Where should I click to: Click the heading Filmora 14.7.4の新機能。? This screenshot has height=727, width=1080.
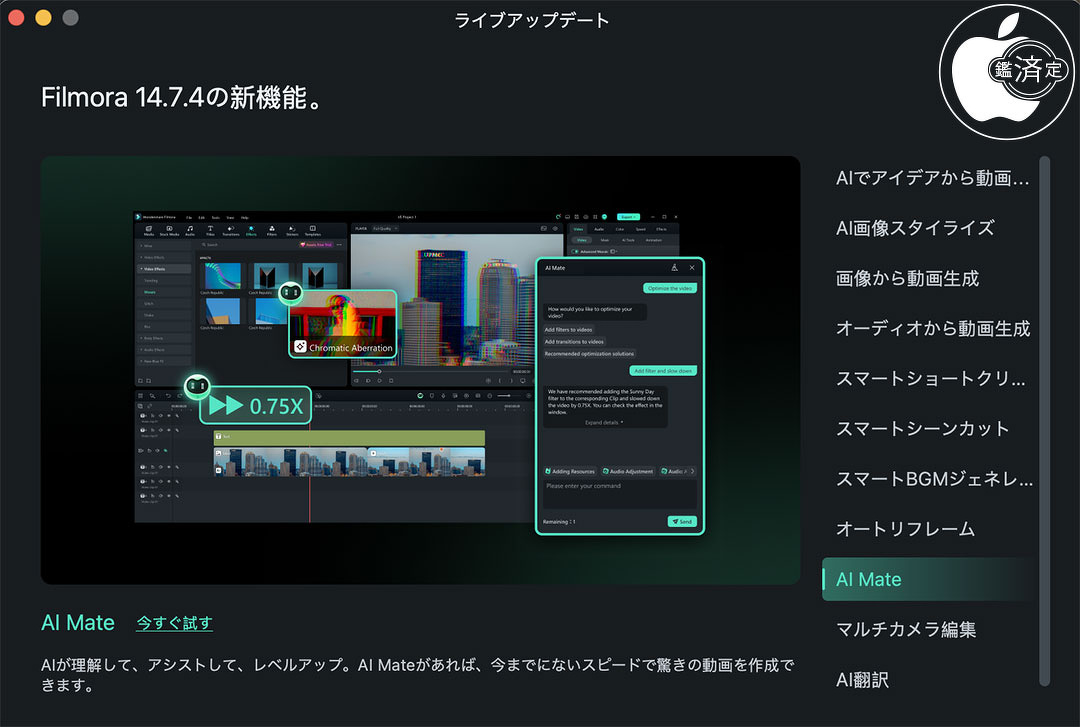[182, 98]
